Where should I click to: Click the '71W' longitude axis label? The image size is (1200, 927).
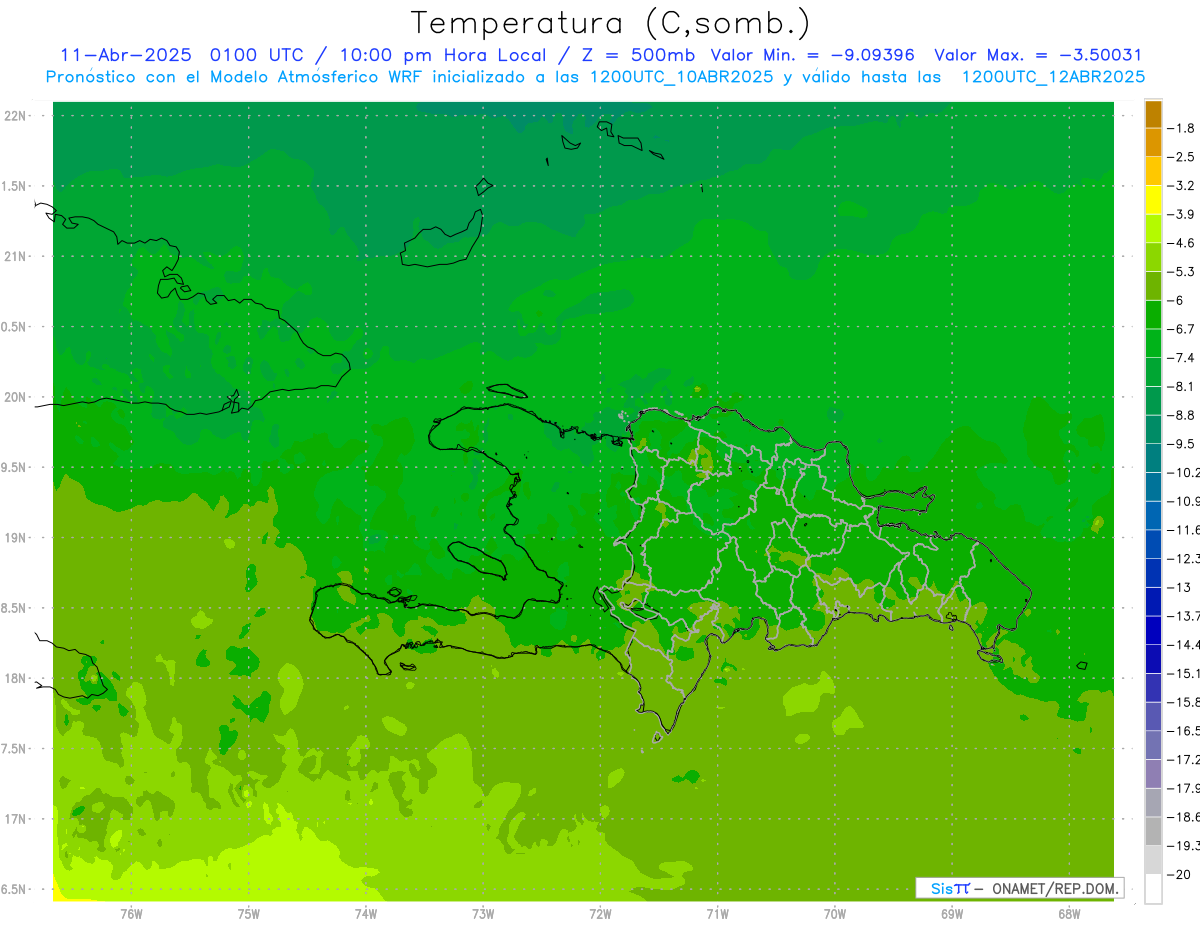[717, 914]
